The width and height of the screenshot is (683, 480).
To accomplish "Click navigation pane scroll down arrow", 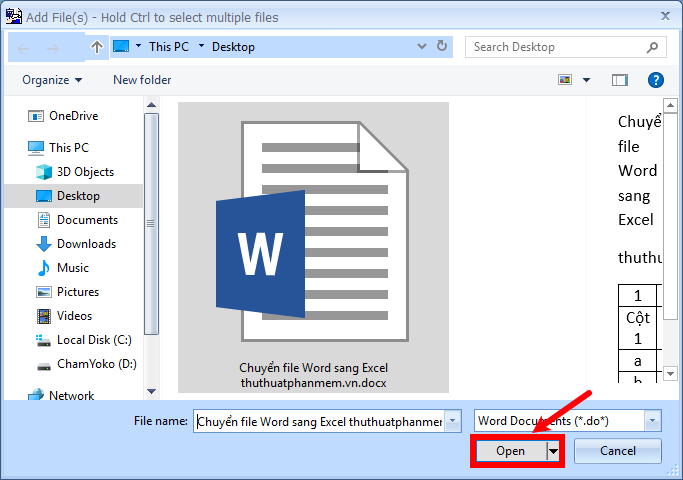I will pos(152,392).
